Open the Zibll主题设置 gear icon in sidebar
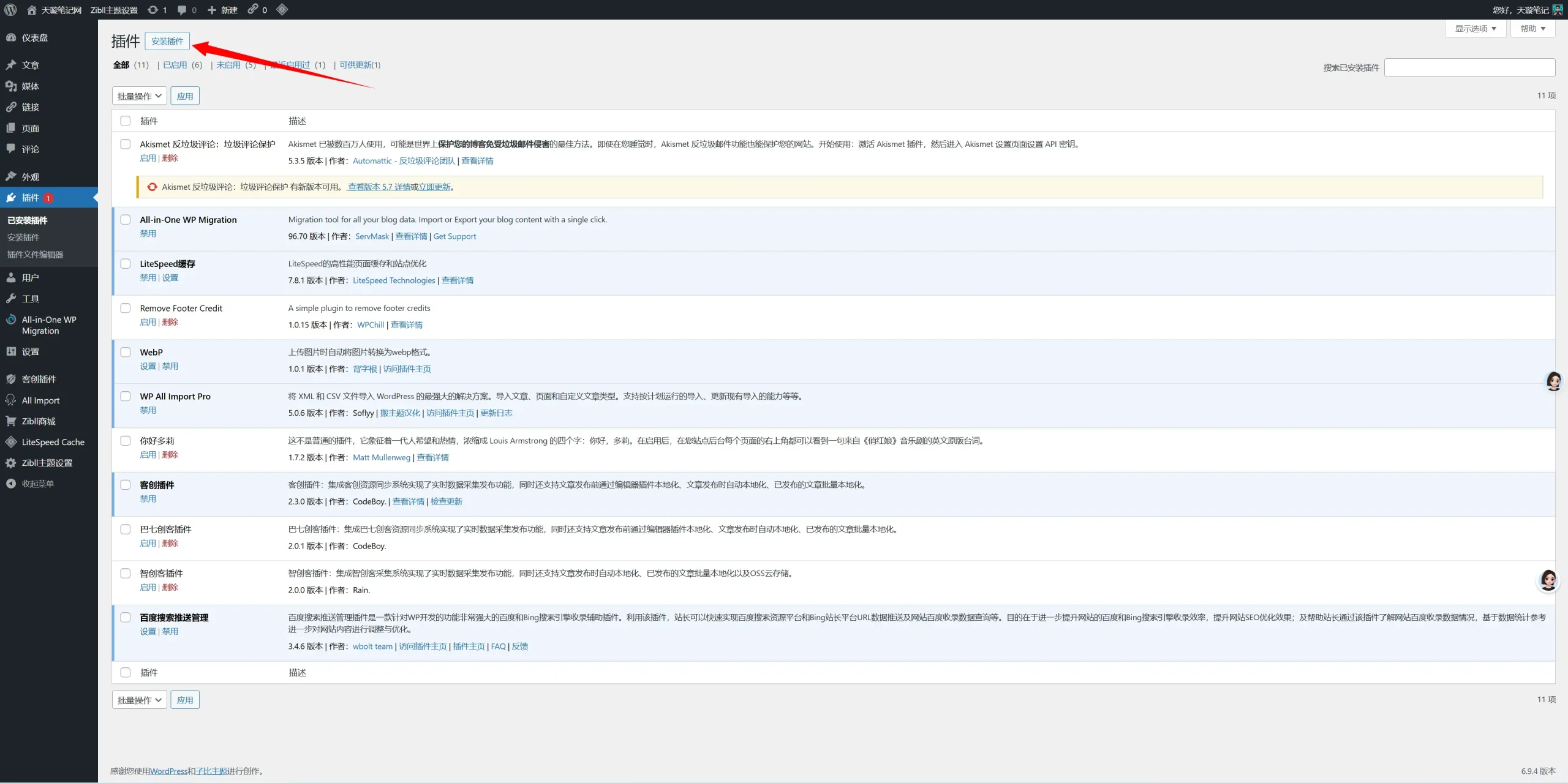 tap(11, 463)
